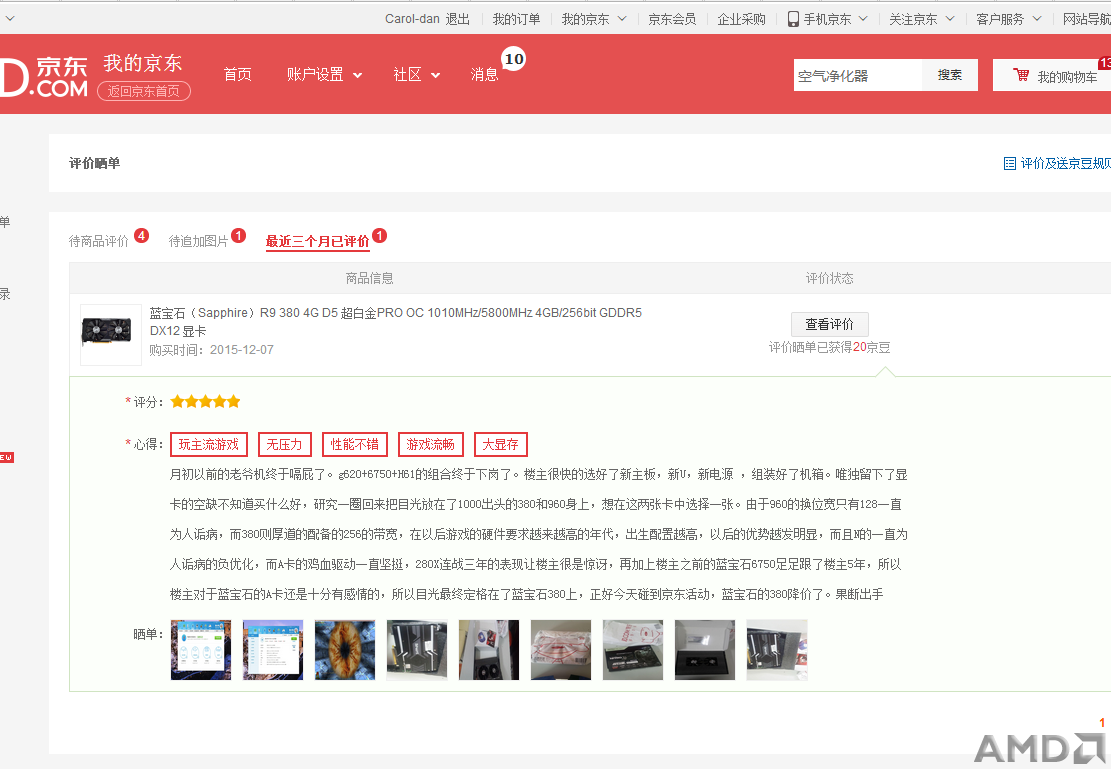Open 评价及送京豆规则 link

[x=1065, y=164]
